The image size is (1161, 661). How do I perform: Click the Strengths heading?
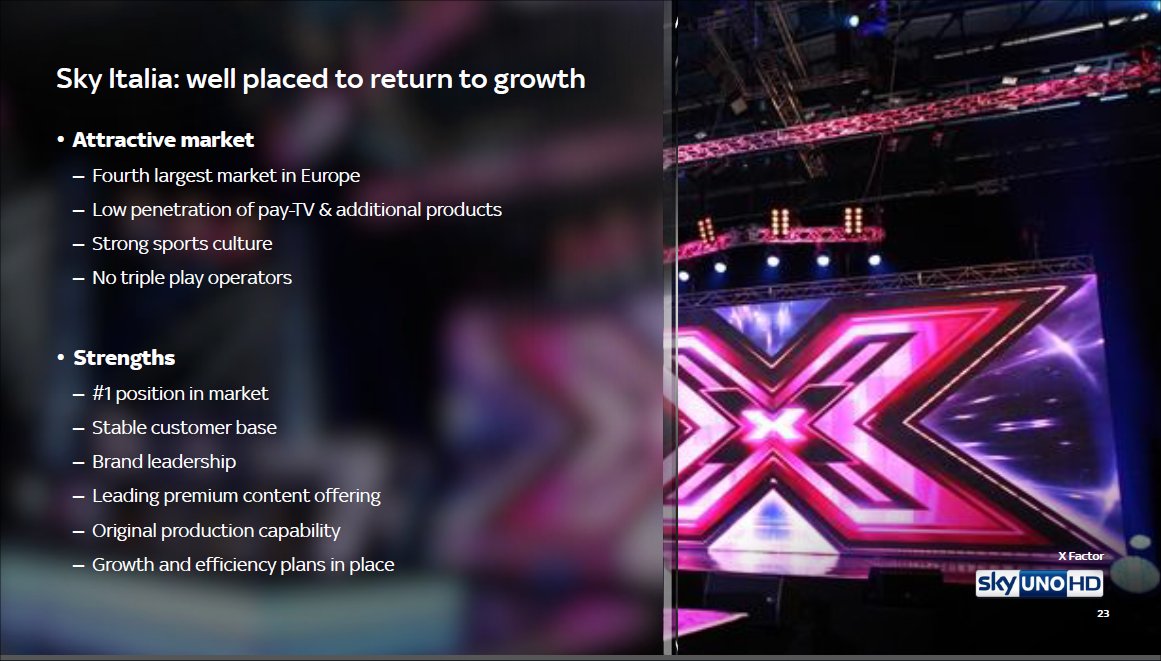[124, 358]
